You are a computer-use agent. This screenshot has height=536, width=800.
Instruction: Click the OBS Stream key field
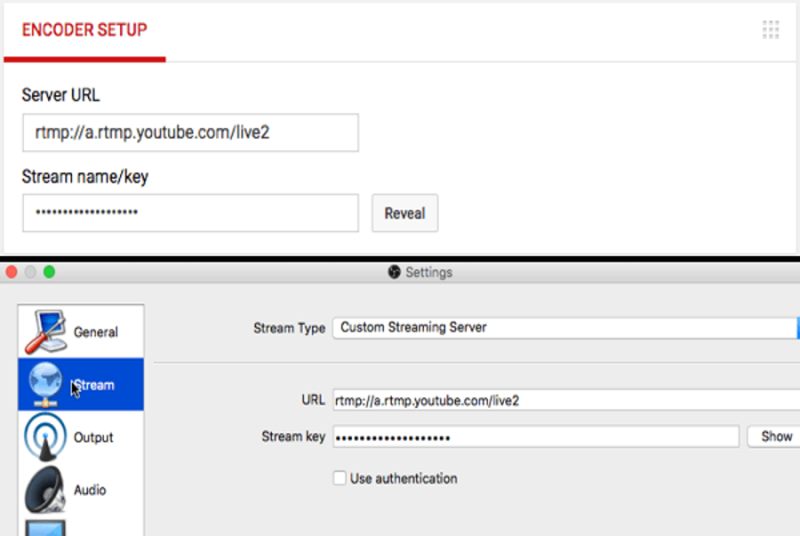click(536, 437)
